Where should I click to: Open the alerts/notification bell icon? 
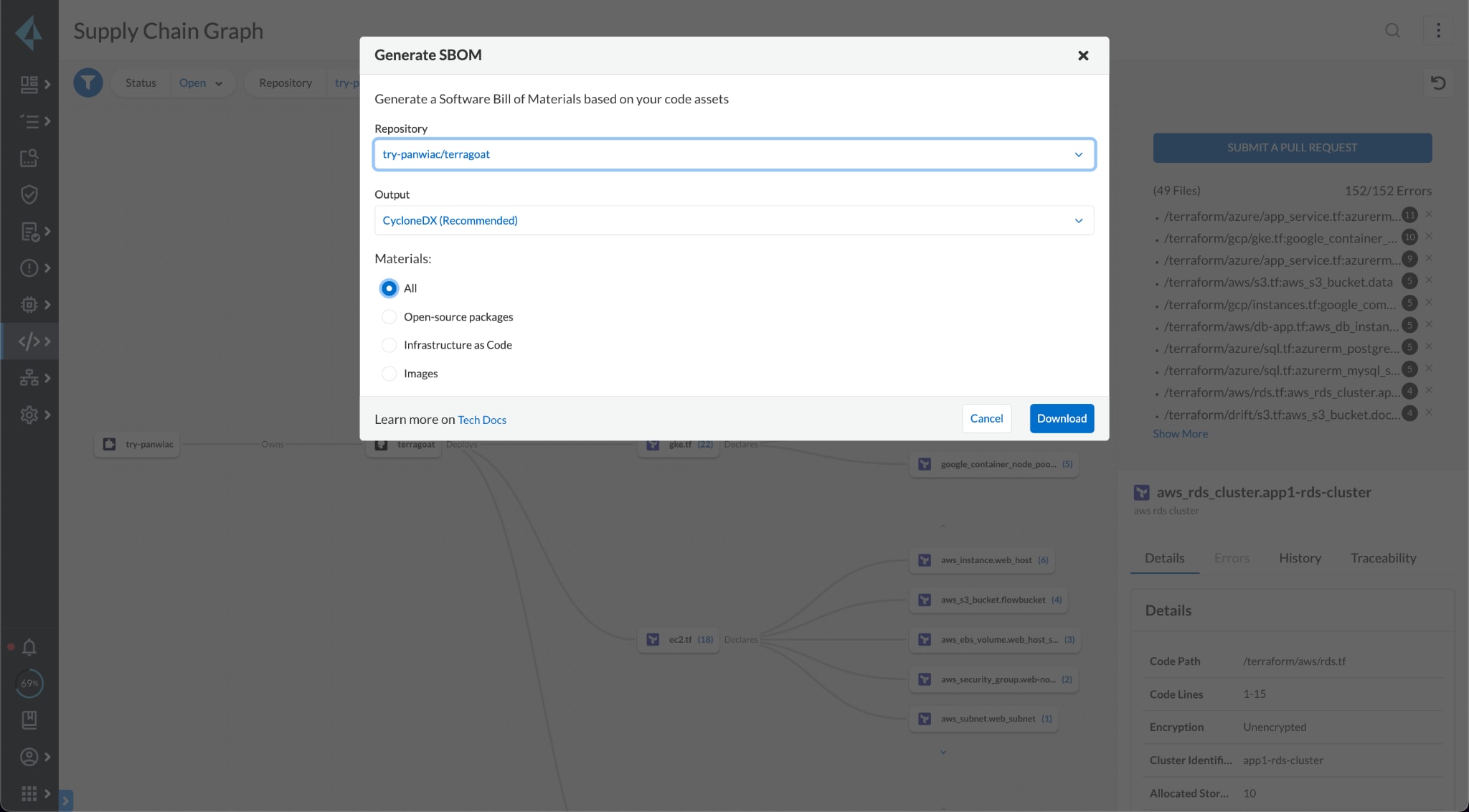tap(28, 648)
